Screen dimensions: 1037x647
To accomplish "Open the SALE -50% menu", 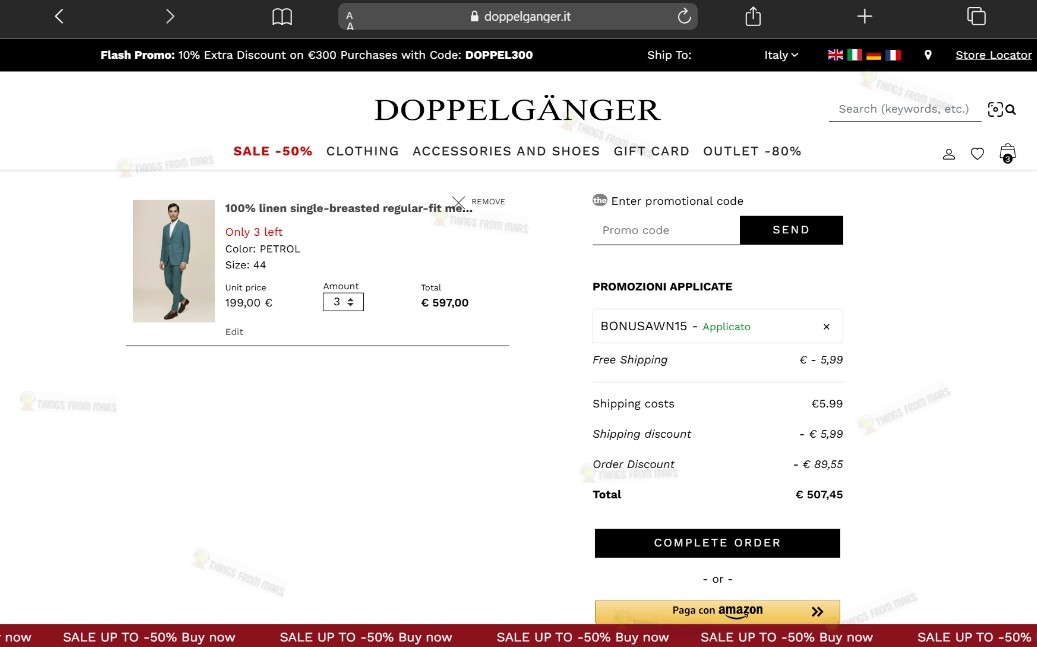I will [x=272, y=151].
